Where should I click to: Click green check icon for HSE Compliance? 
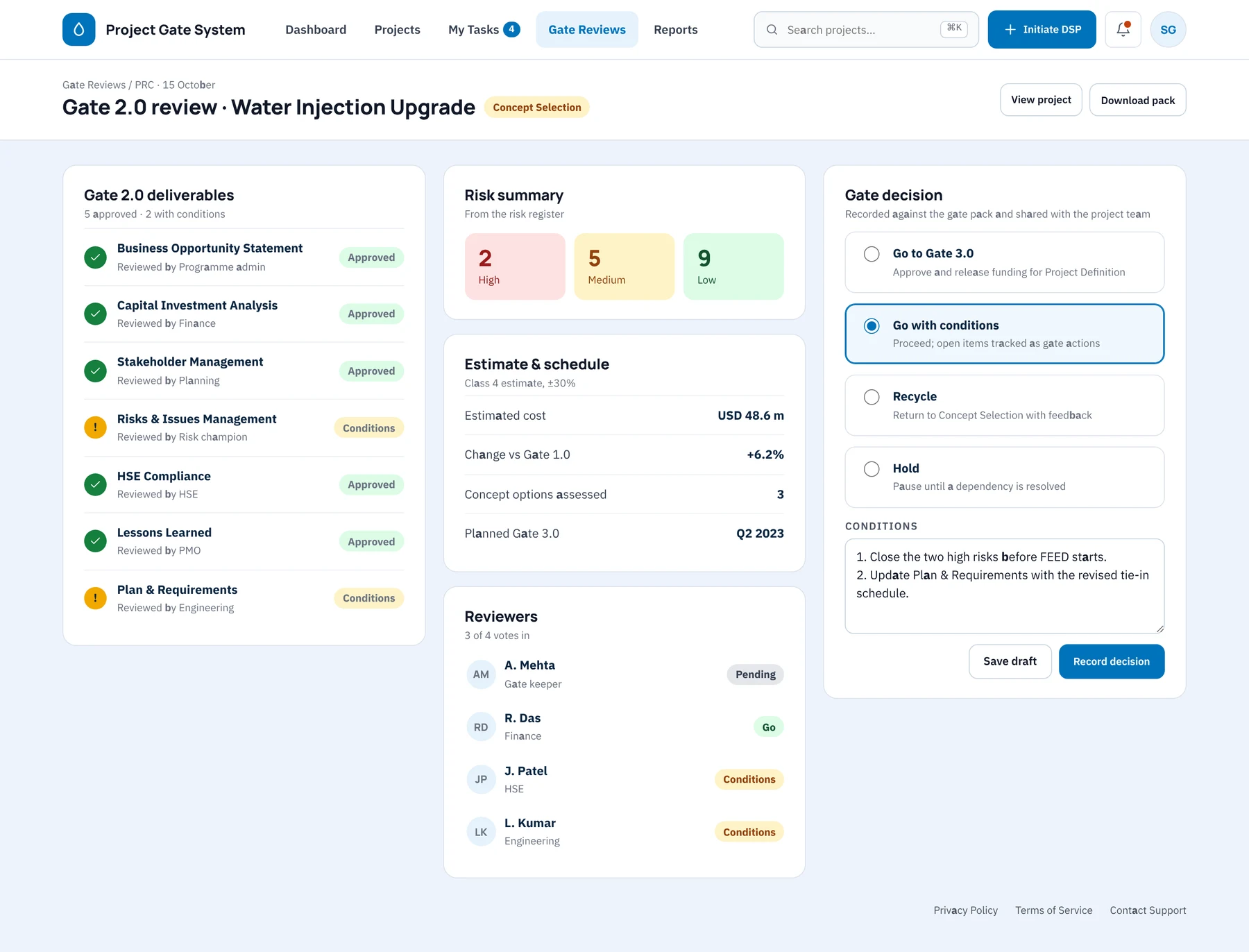pos(95,484)
